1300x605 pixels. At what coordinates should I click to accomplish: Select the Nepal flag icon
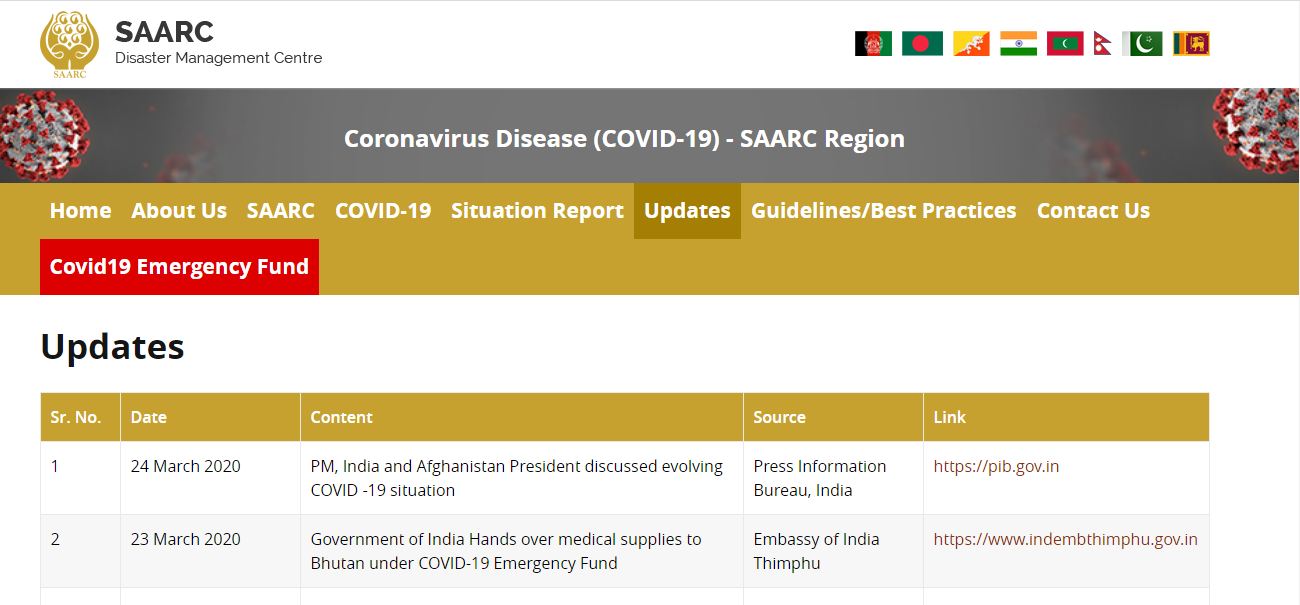[x=1102, y=43]
